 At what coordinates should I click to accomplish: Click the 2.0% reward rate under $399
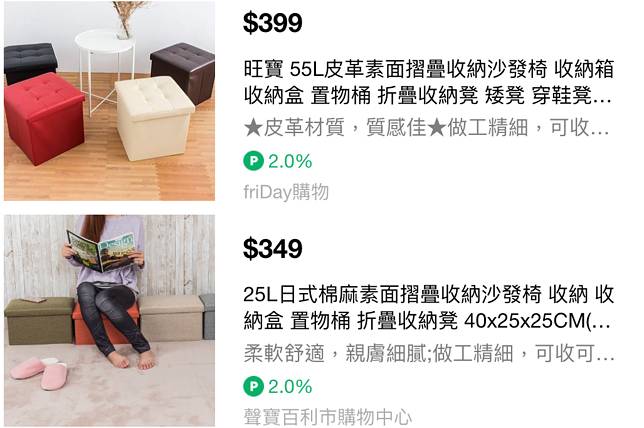[x=290, y=161]
